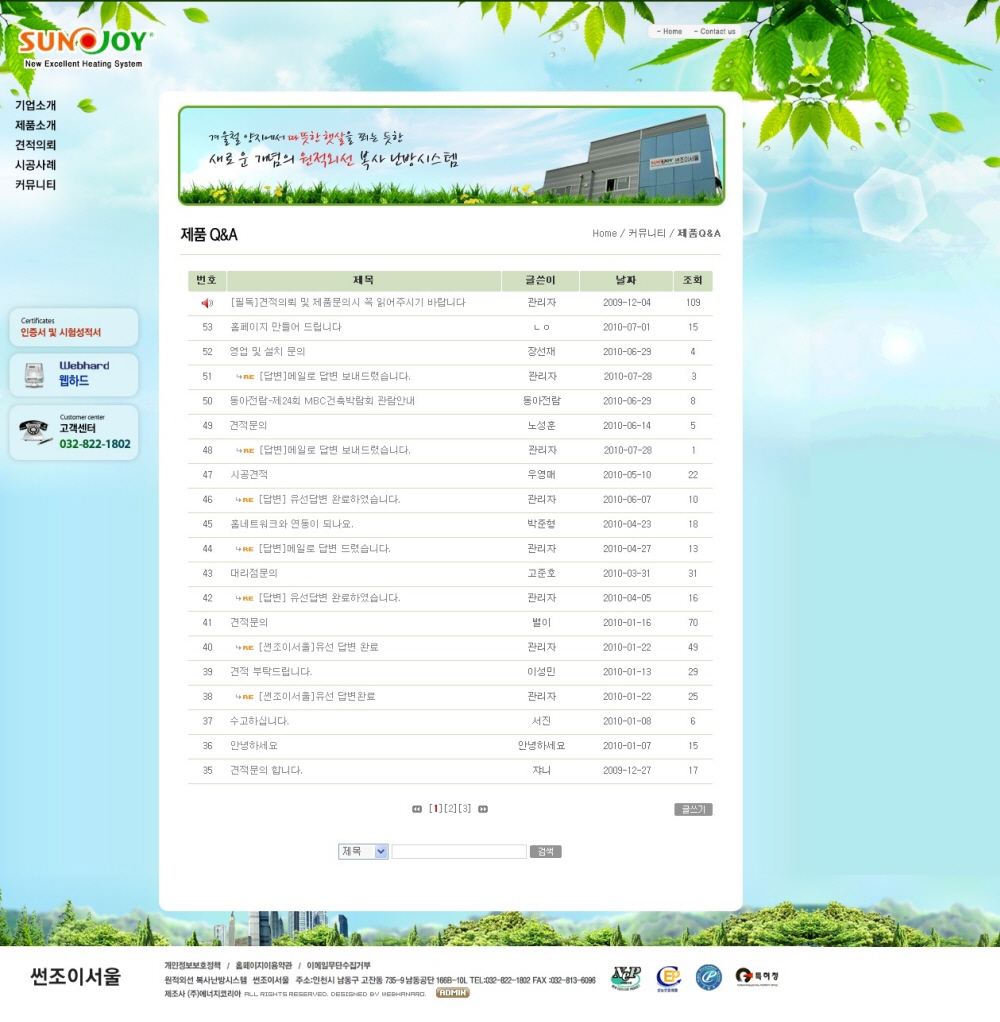Go to page 2 of the list

[451, 809]
